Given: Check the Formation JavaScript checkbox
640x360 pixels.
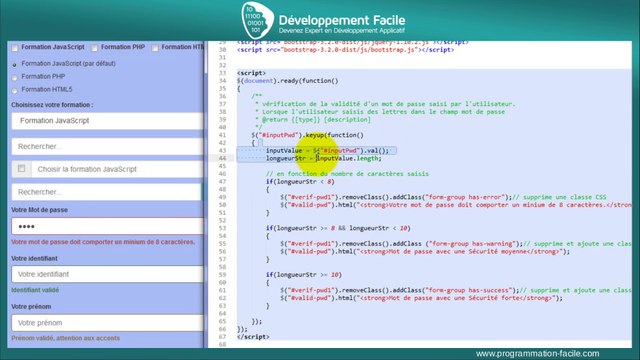Looking at the screenshot, I should [x=15, y=48].
